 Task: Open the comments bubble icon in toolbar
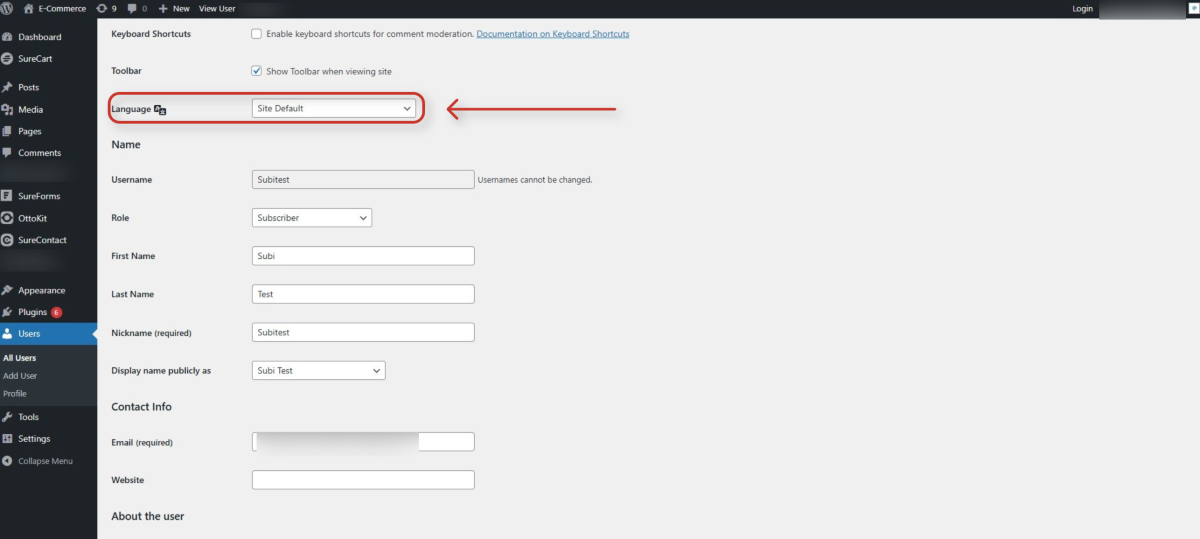click(x=132, y=9)
